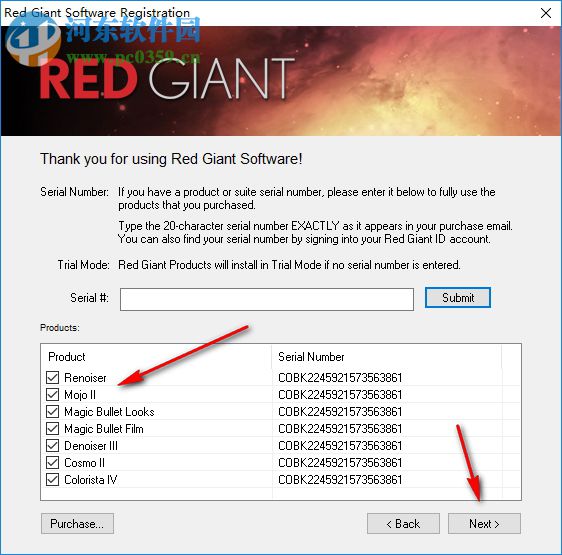Disable the Denoiser III checkbox
Image resolution: width=562 pixels, height=555 pixels.
(x=53, y=446)
